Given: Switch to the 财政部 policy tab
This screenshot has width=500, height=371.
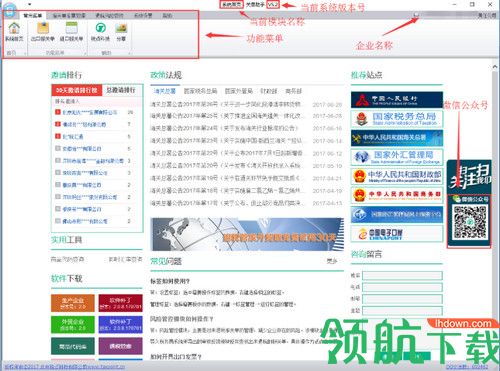Looking at the screenshot, I should (269, 91).
